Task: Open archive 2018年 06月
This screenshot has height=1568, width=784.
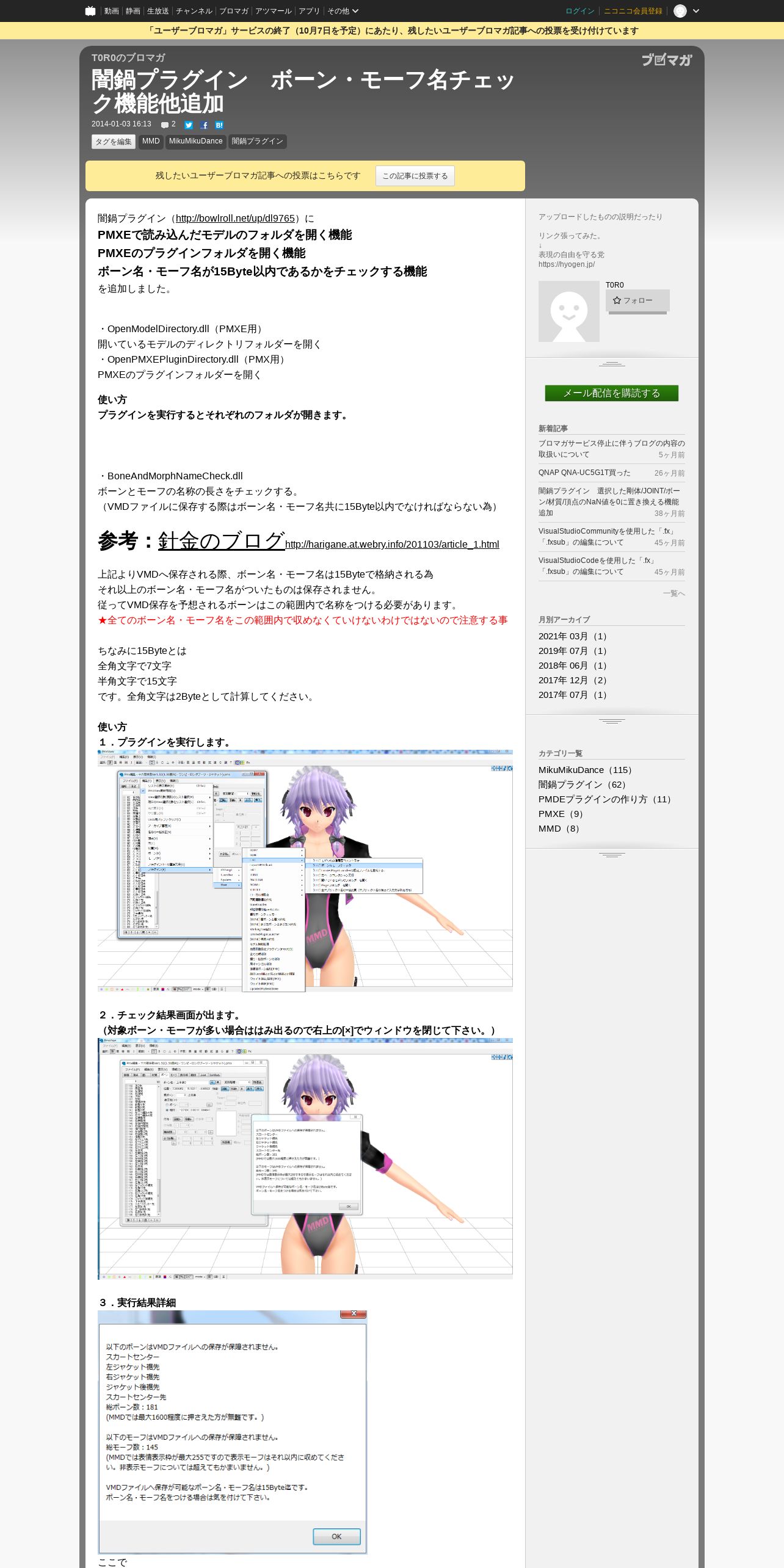Action: [574, 666]
